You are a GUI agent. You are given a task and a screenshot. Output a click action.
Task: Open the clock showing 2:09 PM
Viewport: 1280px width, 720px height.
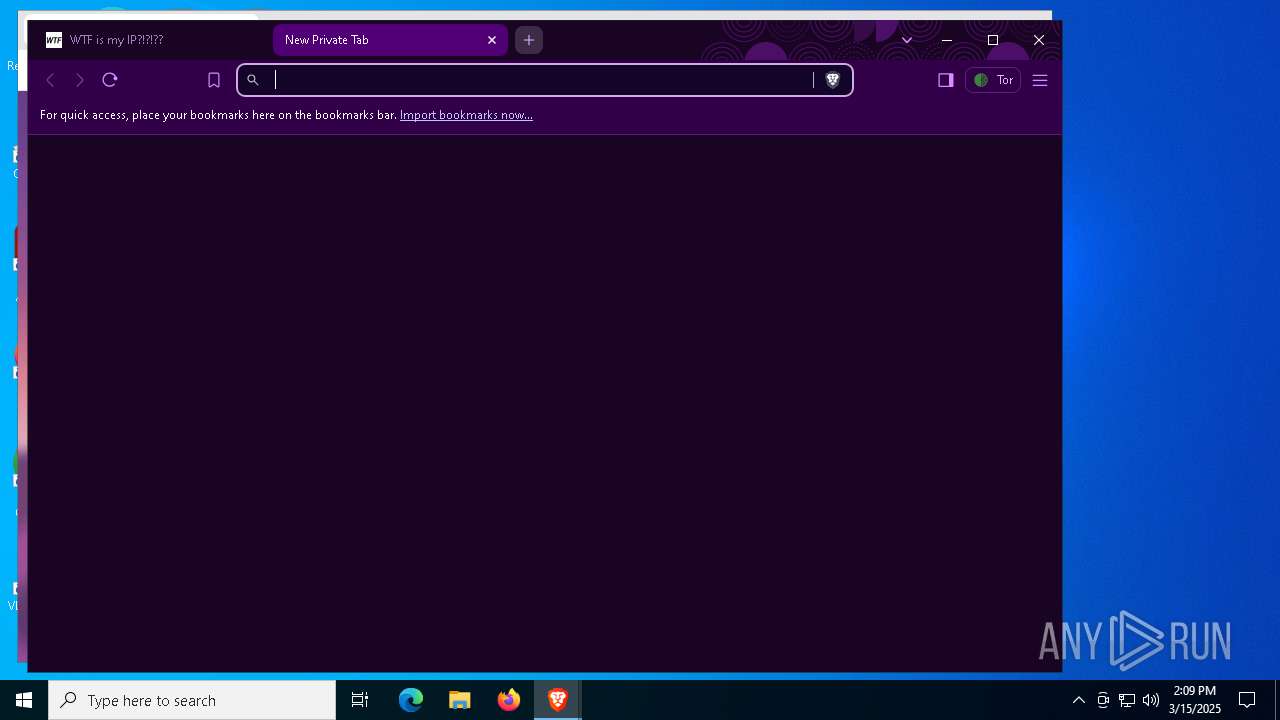pyautogui.click(x=1195, y=700)
